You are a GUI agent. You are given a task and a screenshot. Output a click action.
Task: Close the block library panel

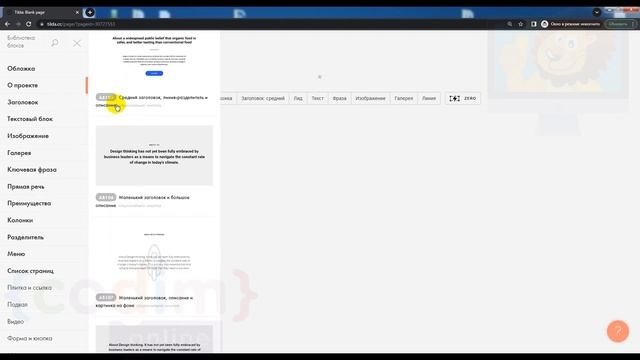point(77,43)
